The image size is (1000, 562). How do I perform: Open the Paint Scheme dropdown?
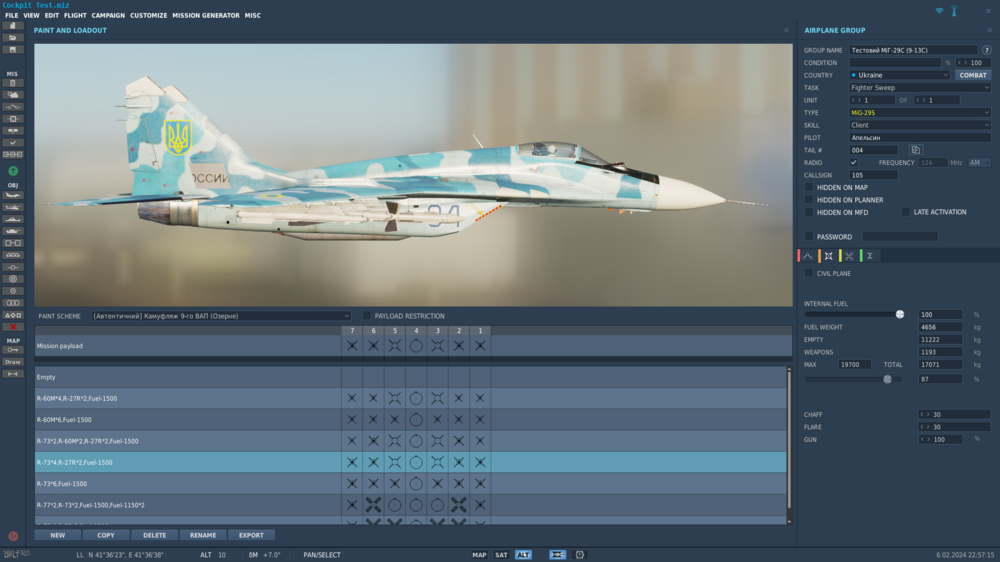click(221, 316)
